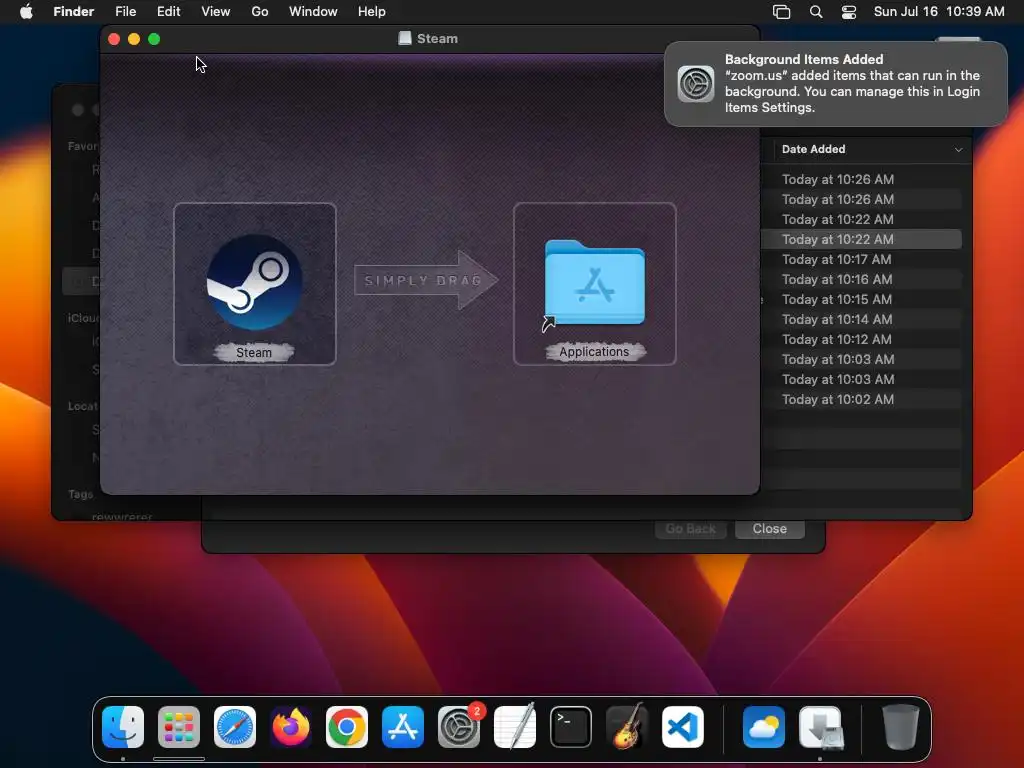The height and width of the screenshot is (768, 1024).
Task: Click the Go Back button
Action: [690, 529]
